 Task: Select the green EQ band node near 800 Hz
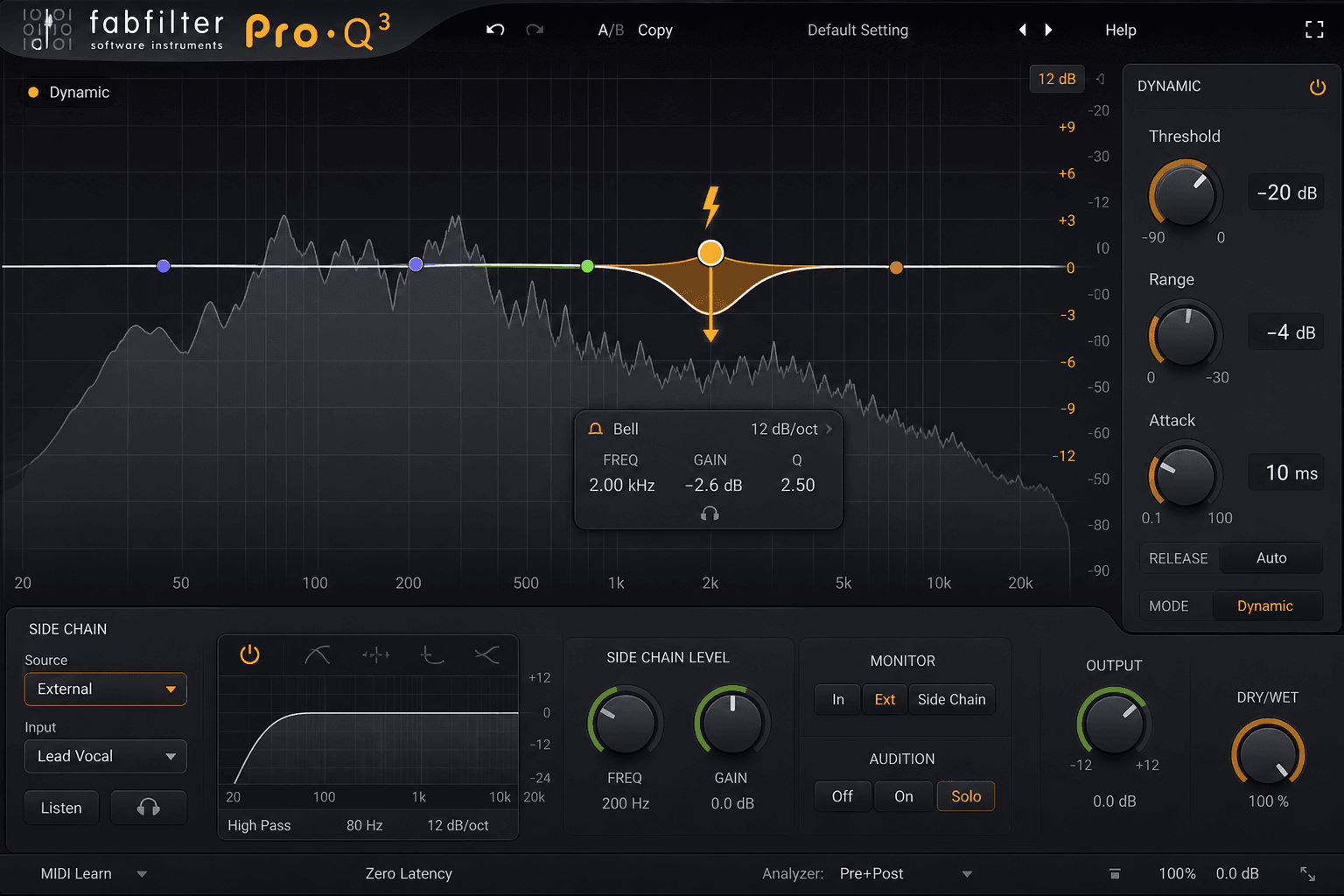point(587,266)
